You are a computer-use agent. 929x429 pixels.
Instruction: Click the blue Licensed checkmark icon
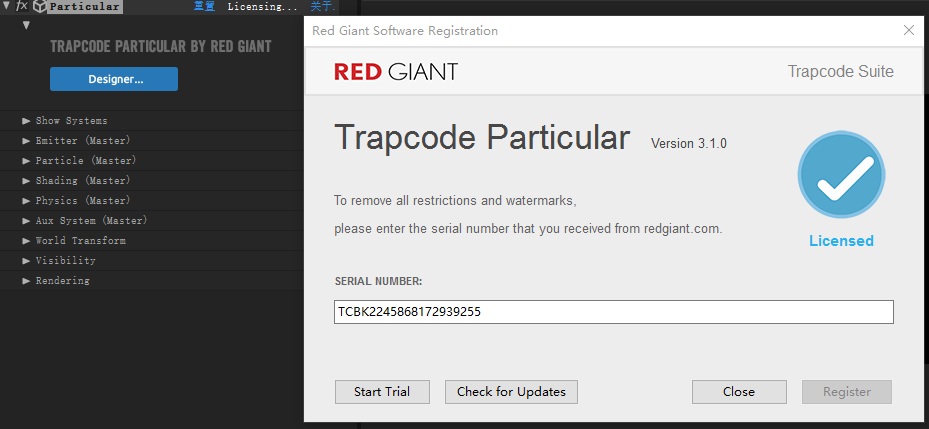pos(841,175)
